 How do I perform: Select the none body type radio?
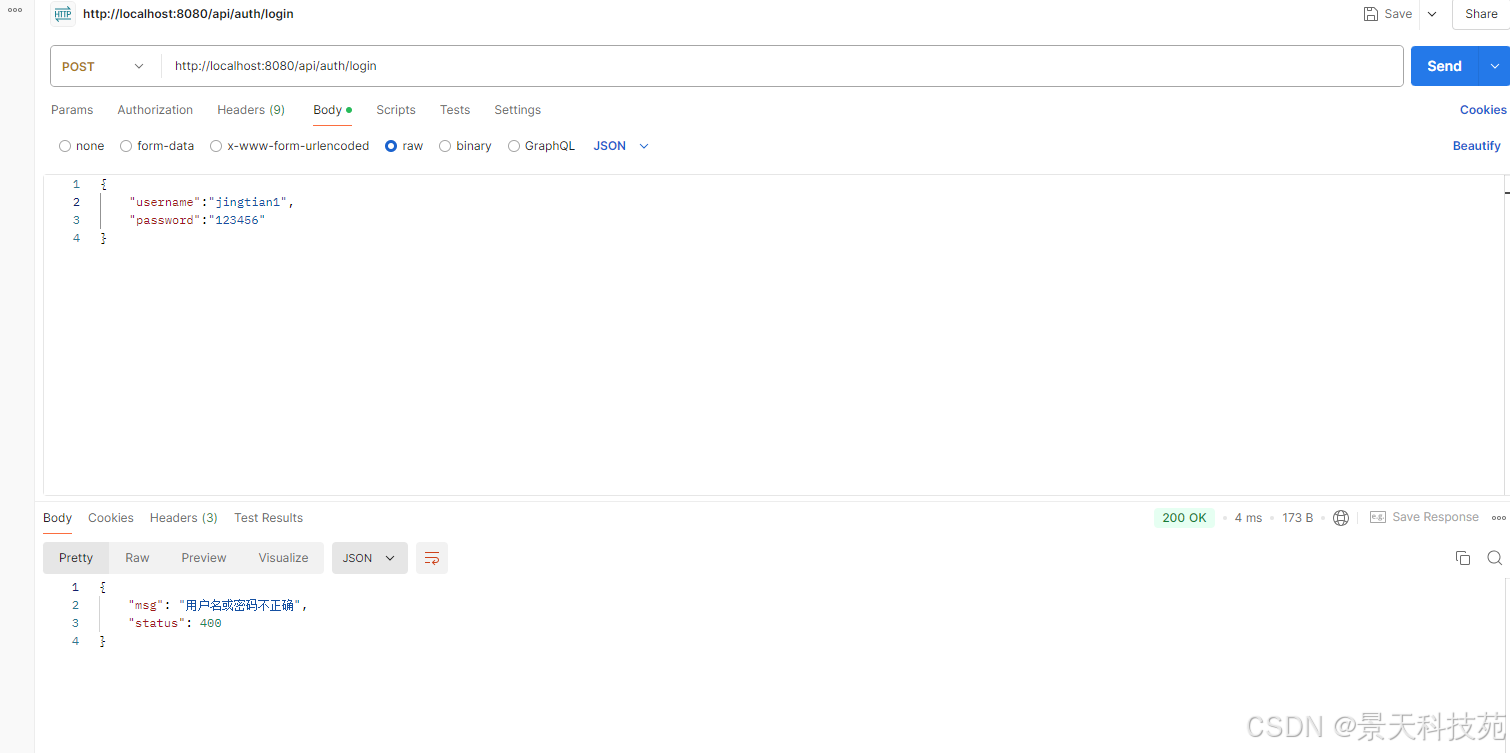click(65, 146)
